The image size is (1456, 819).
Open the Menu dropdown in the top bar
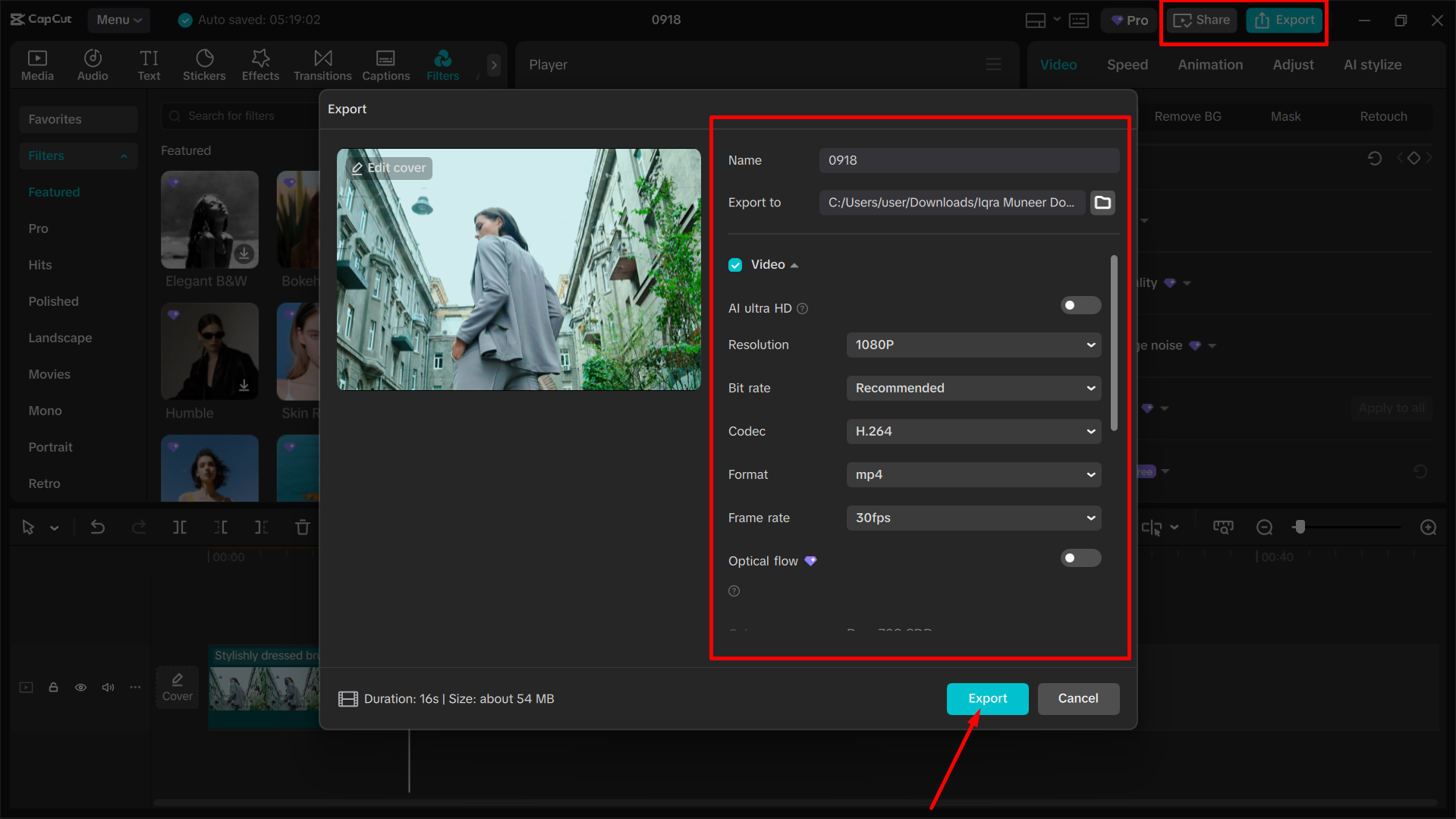pyautogui.click(x=118, y=20)
